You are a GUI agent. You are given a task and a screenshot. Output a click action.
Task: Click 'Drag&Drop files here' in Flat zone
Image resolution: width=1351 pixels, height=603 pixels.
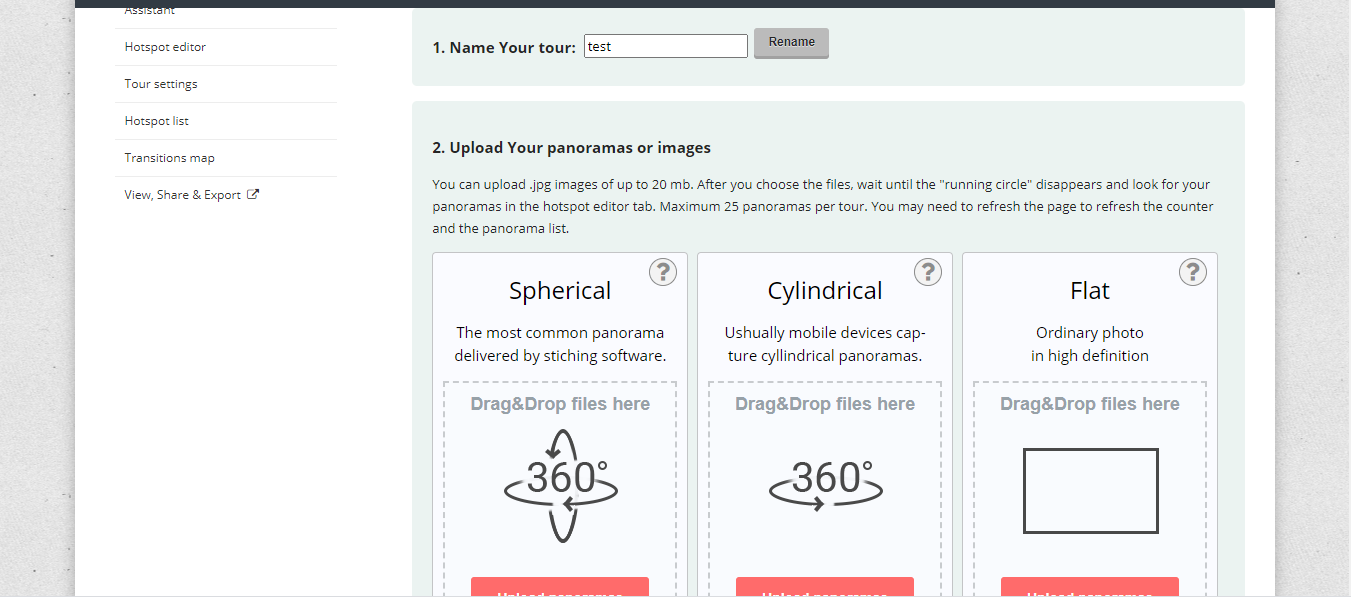click(1090, 404)
